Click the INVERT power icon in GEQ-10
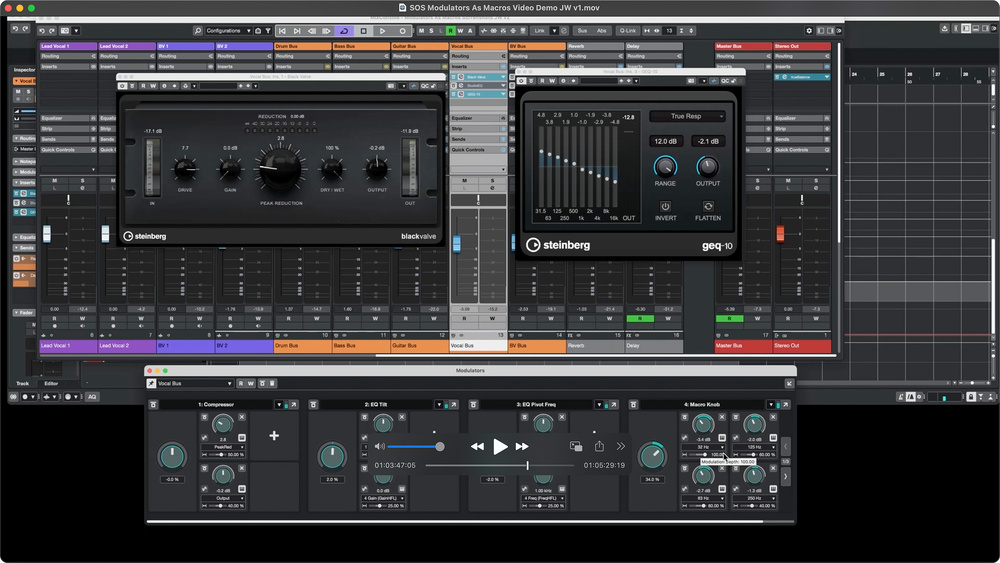The width and height of the screenshot is (1000, 563). click(665, 207)
